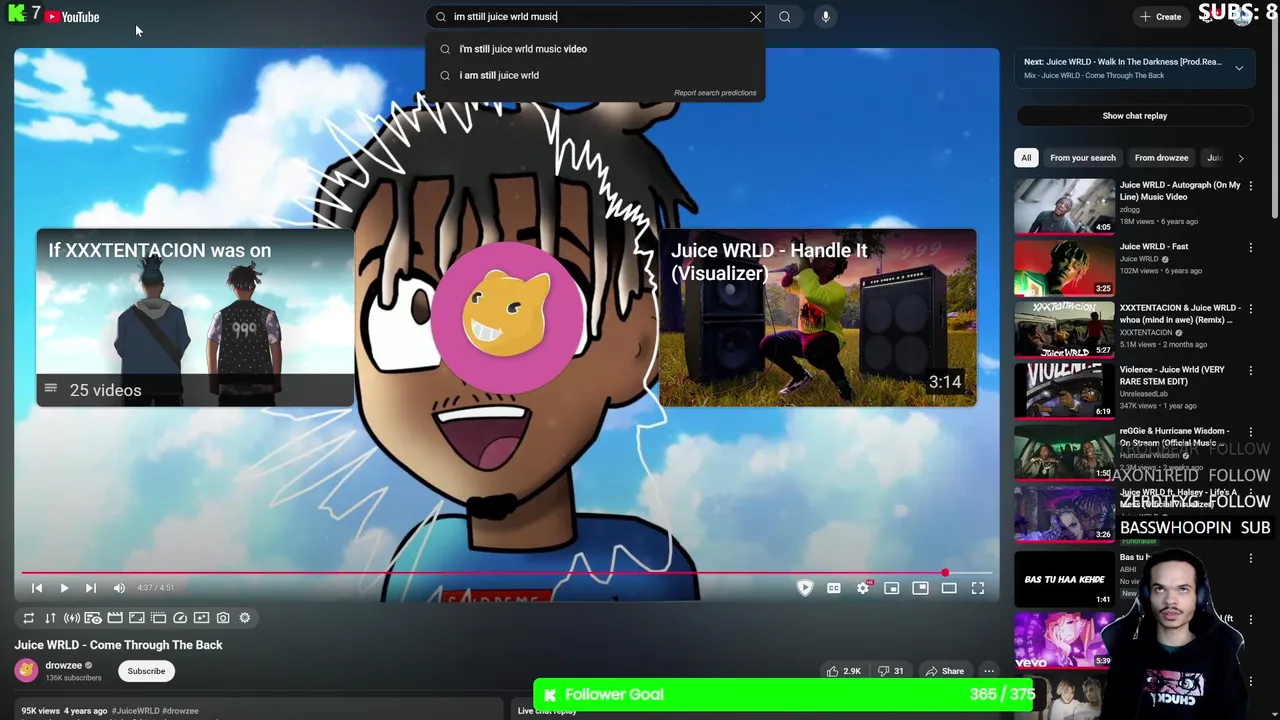Select the 'All' filter chip
This screenshot has width=1280, height=720.
coord(1025,158)
